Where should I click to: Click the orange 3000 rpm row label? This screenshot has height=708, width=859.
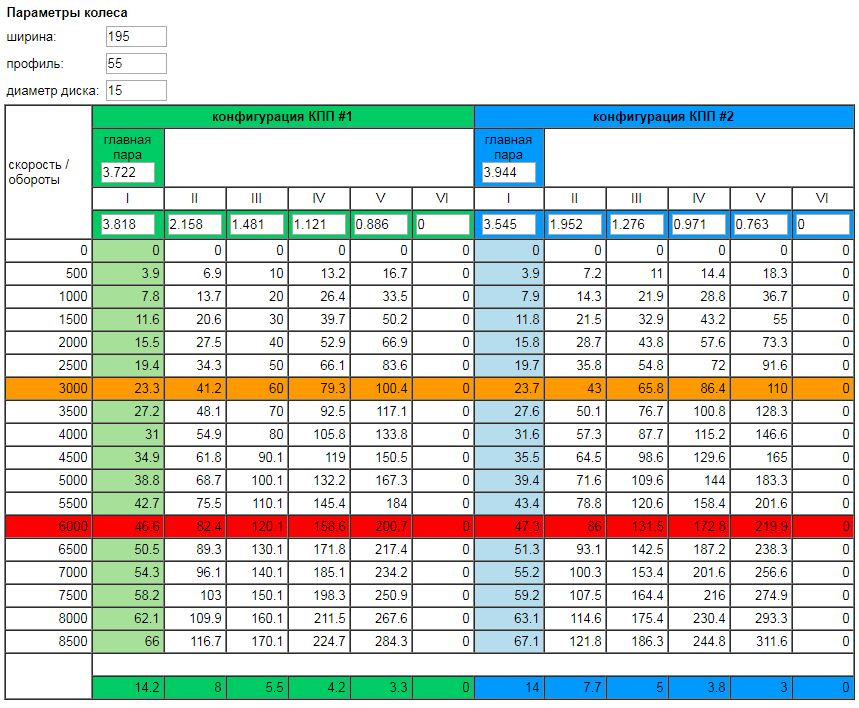point(48,387)
